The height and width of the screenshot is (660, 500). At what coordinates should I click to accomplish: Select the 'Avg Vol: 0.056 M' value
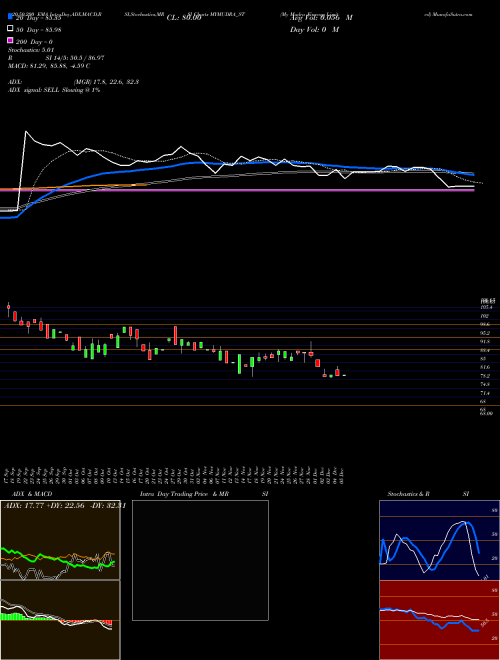point(321,18)
